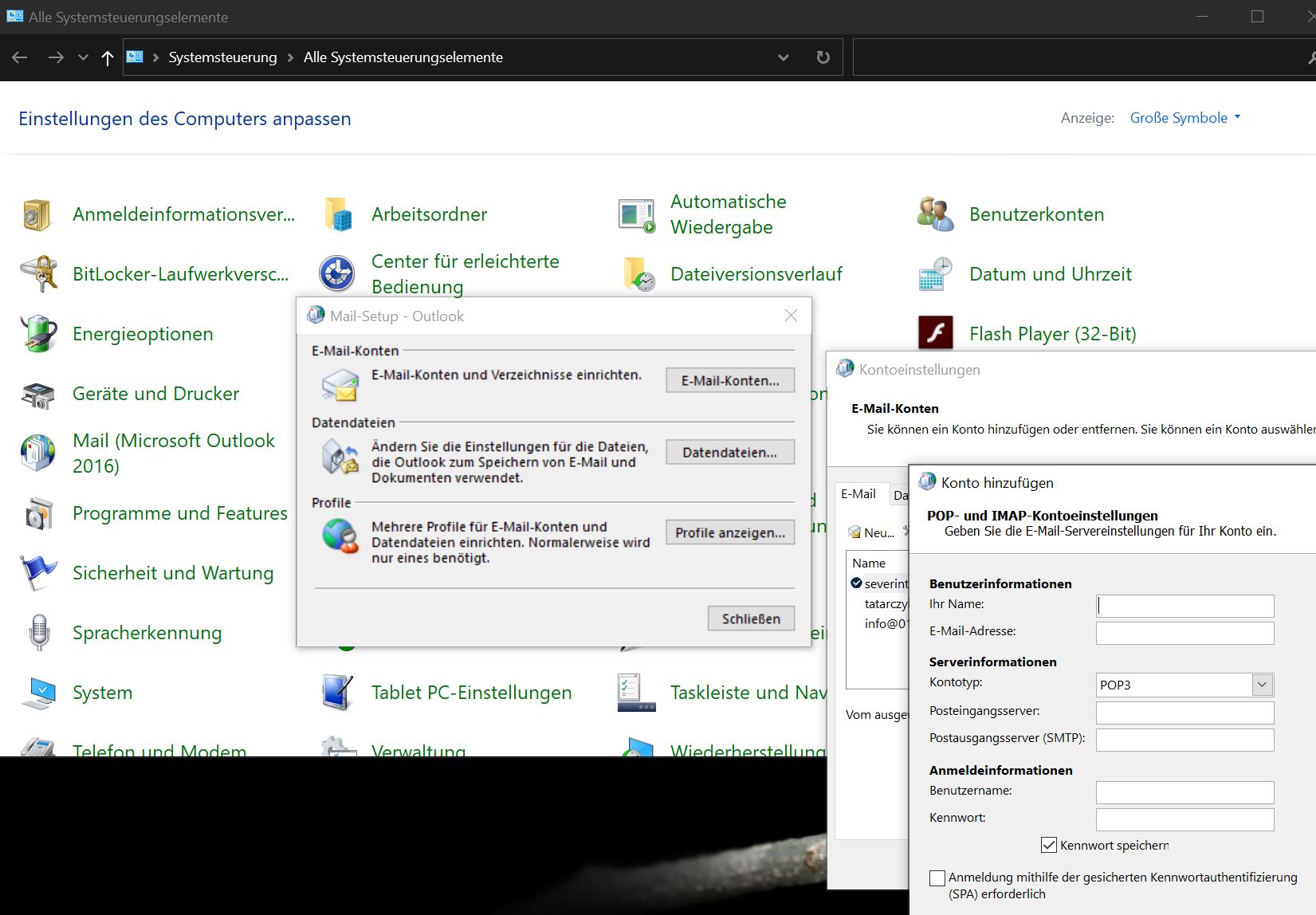
Task: Click Alle Systemsteuerungselemente breadcrumb
Action: pos(403,57)
